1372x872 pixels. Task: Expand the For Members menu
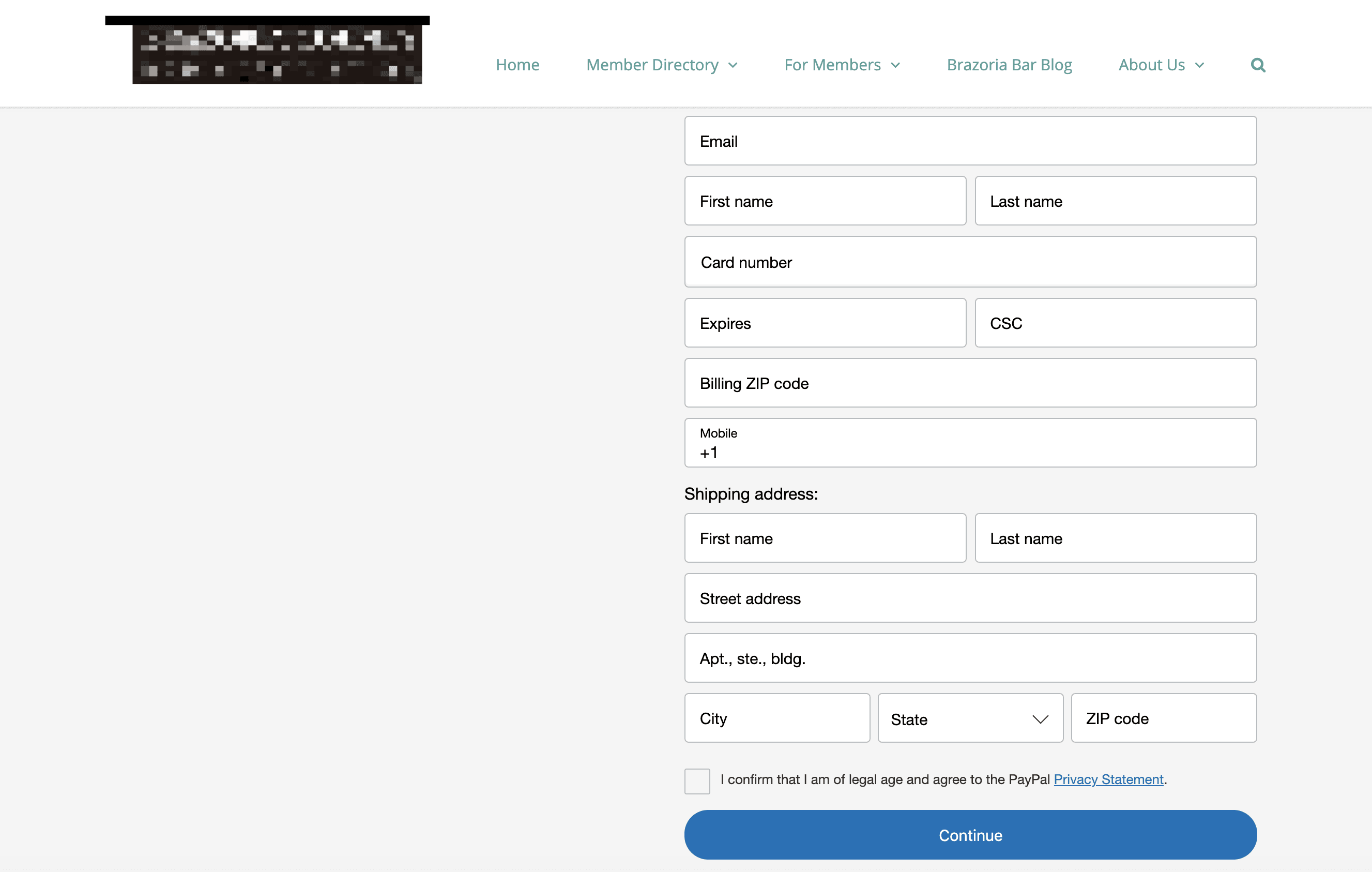coord(842,65)
